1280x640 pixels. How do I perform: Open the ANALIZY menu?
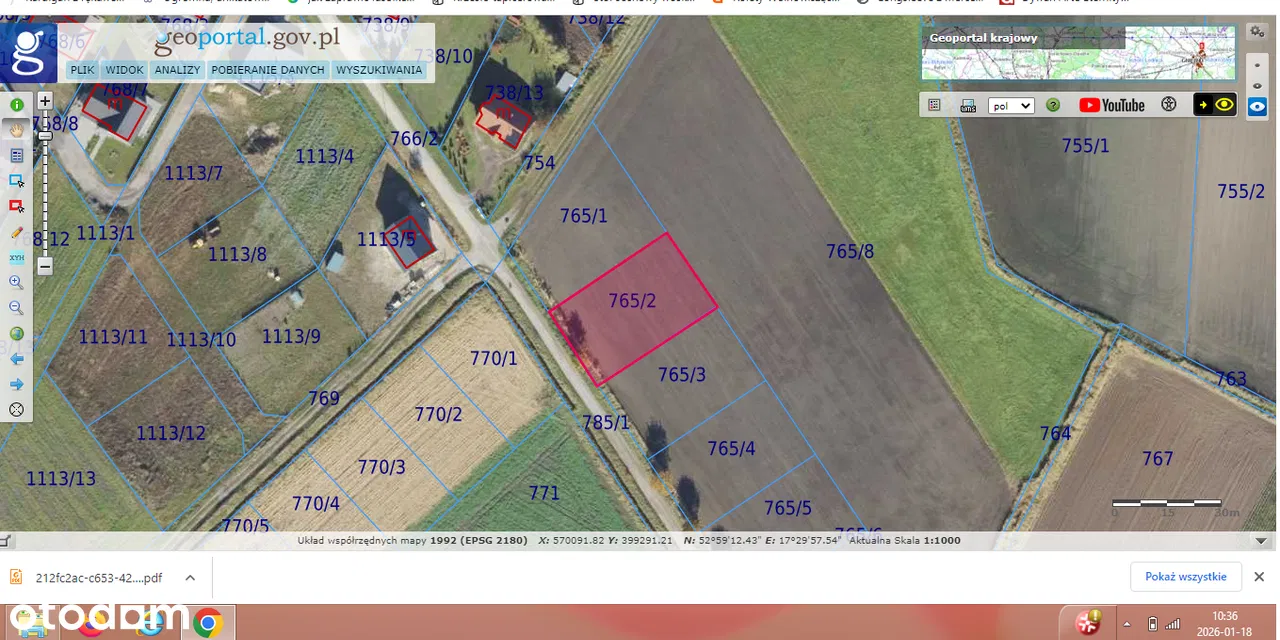pyautogui.click(x=178, y=70)
